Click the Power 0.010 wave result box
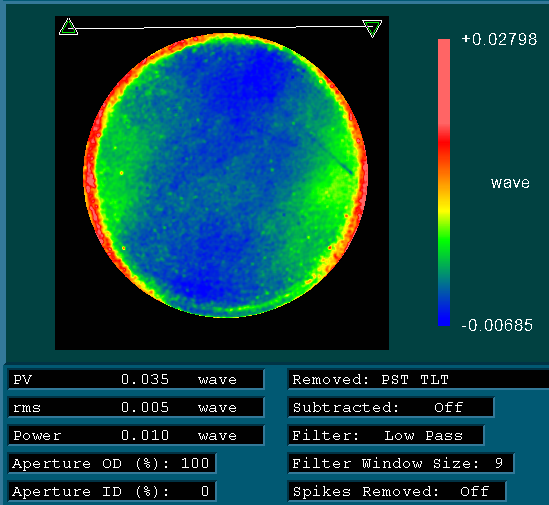Image resolution: width=549 pixels, height=505 pixels. click(x=136, y=435)
